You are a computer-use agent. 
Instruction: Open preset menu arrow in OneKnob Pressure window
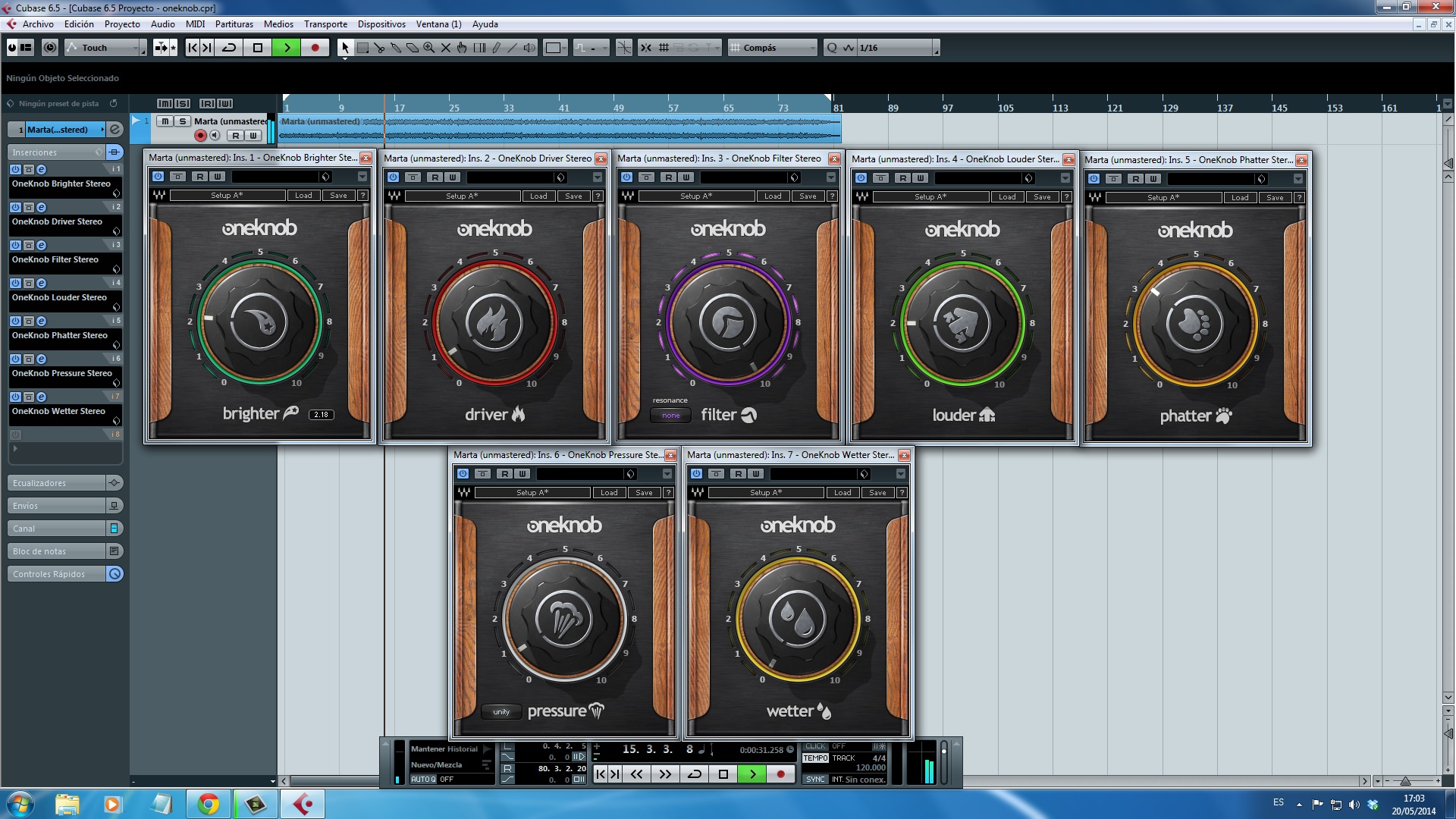point(667,474)
